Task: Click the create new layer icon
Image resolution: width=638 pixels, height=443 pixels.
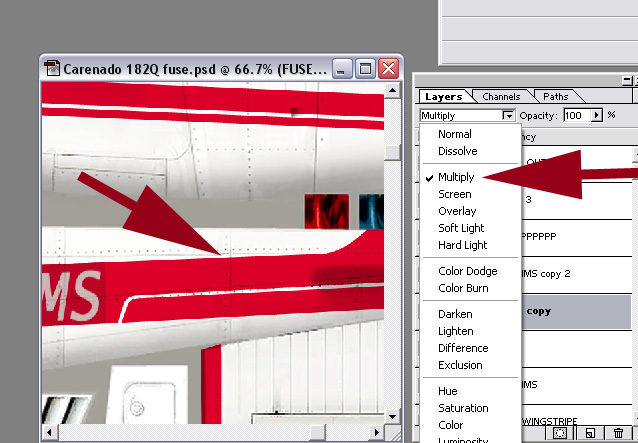Action: (x=590, y=433)
